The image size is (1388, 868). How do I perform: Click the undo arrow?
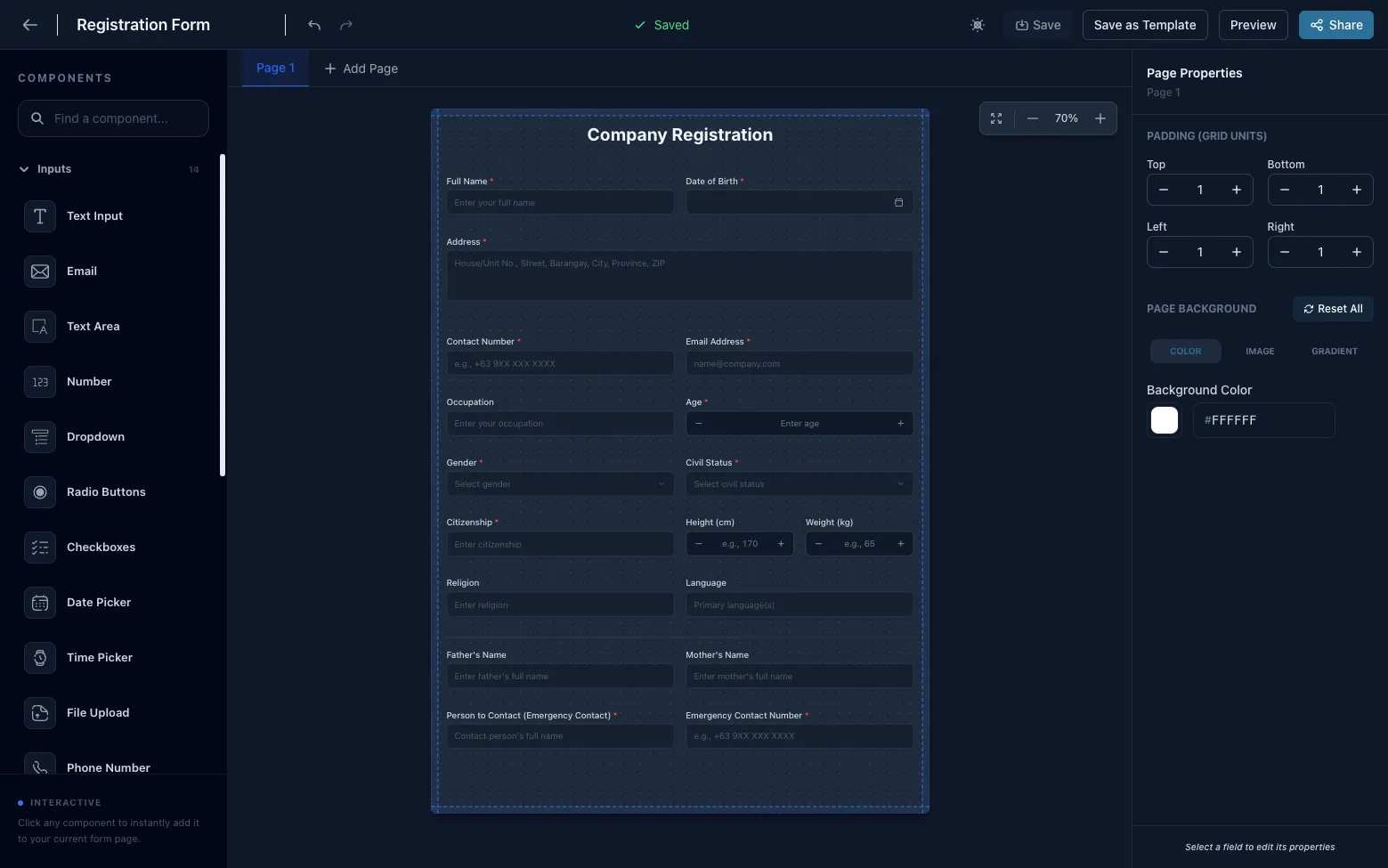(x=313, y=25)
